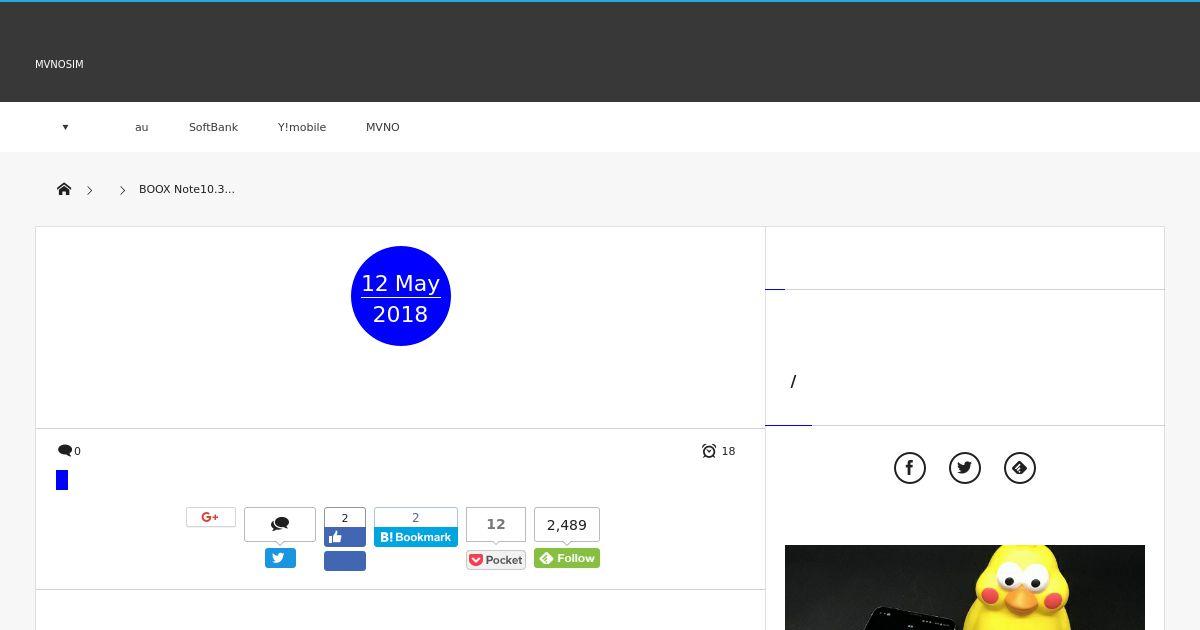Click the second breadcrumb chevron arrow
This screenshot has width=1200, height=630.
(x=122, y=190)
